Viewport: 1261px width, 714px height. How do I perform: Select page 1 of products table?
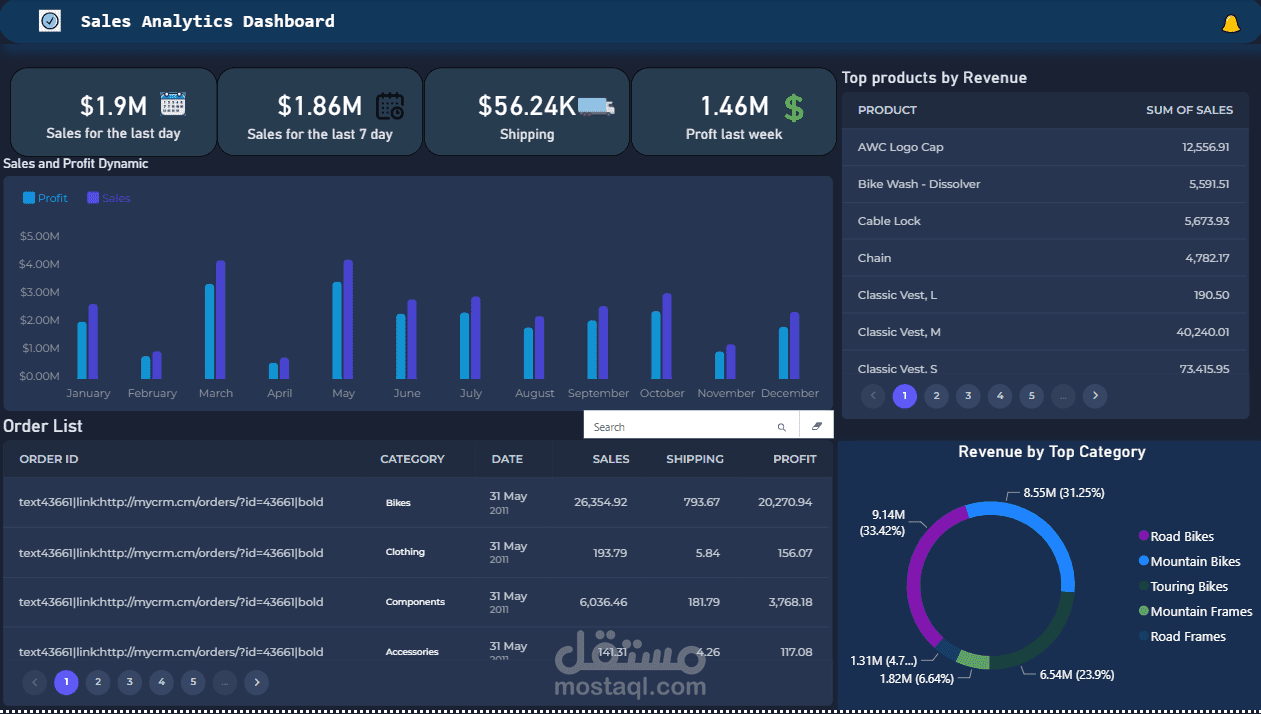(904, 396)
